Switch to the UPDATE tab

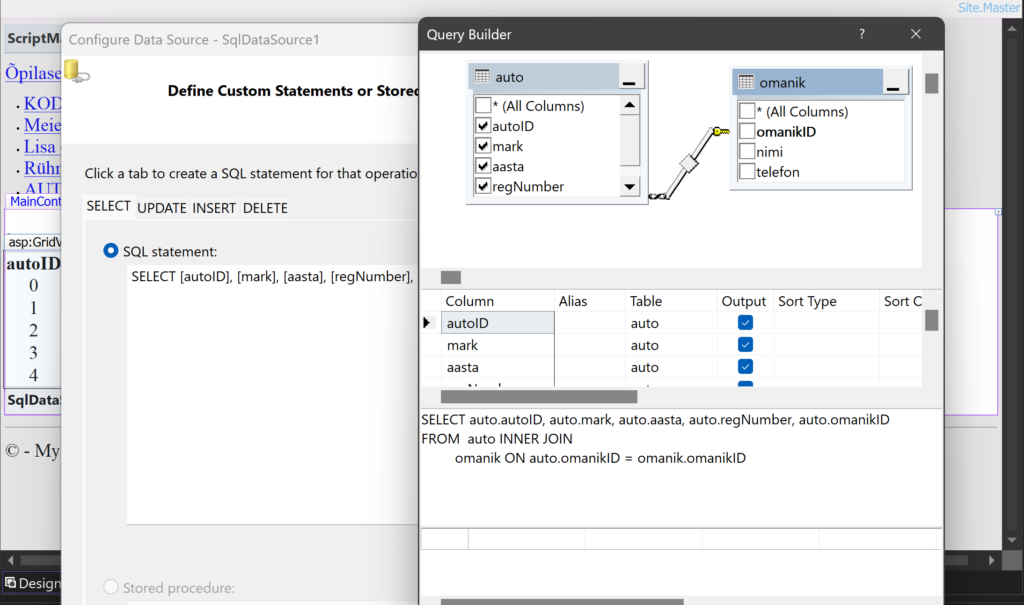click(x=162, y=208)
